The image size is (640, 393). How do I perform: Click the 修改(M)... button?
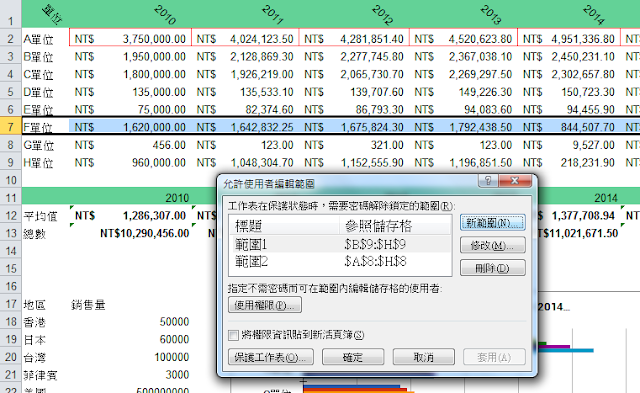tap(492, 246)
